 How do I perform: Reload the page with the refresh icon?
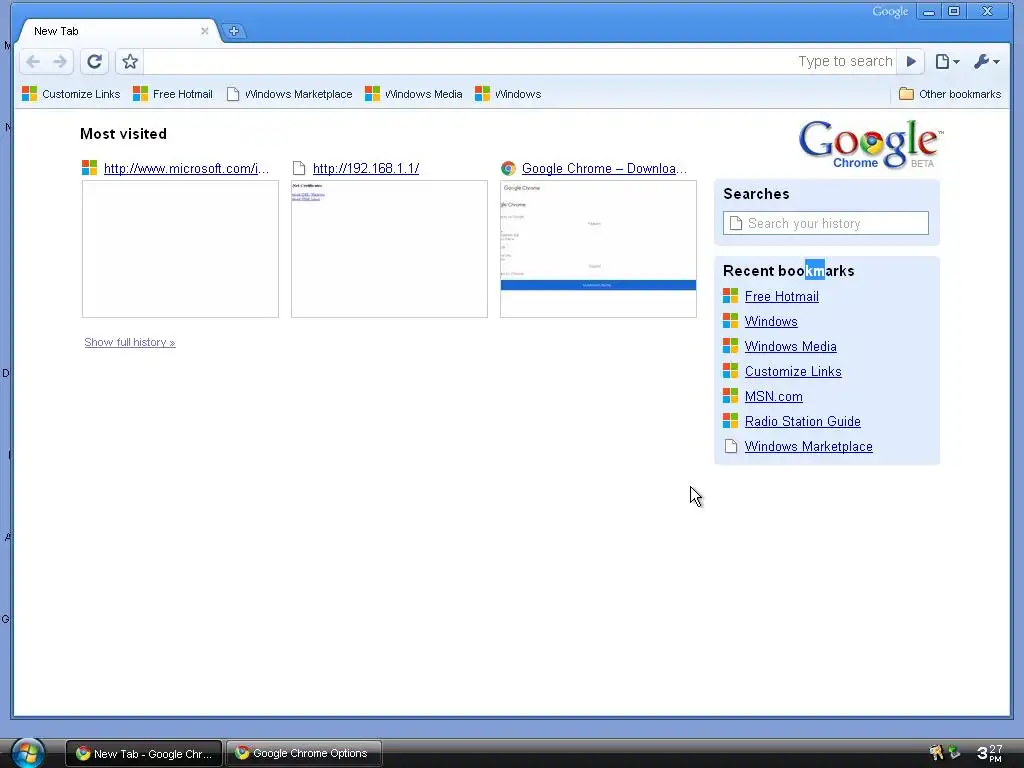point(95,61)
